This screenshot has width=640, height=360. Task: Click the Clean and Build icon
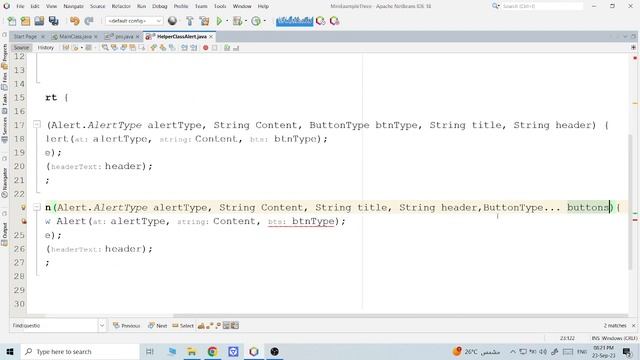click(204, 21)
